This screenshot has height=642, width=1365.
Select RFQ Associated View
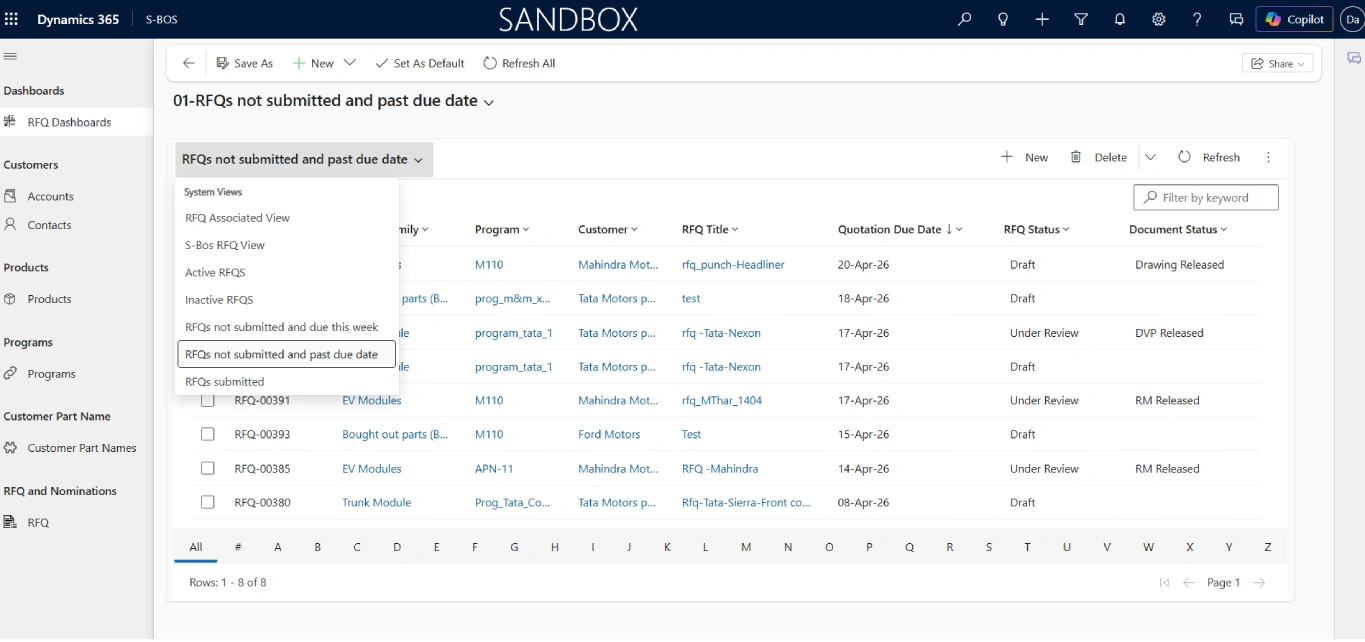pyautogui.click(x=286, y=218)
